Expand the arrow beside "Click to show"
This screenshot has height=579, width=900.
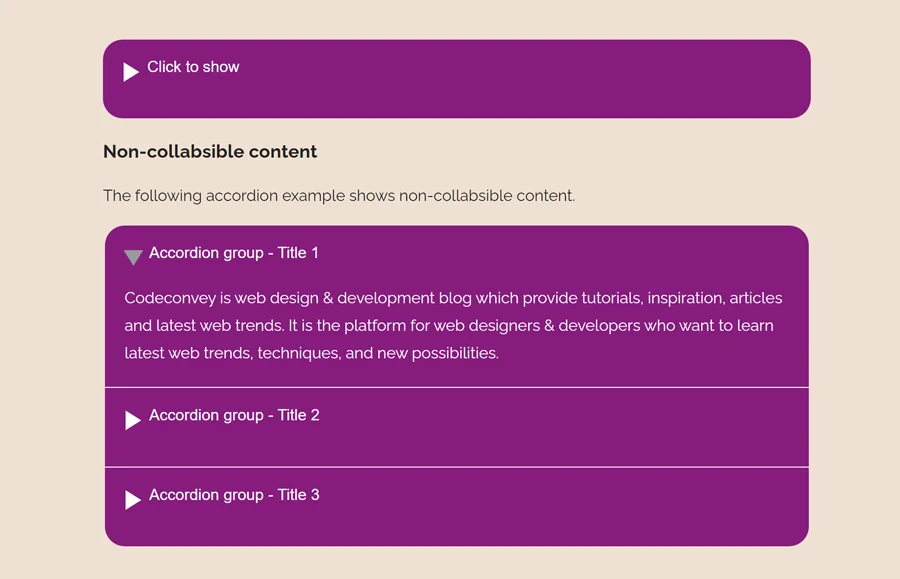[131, 72]
